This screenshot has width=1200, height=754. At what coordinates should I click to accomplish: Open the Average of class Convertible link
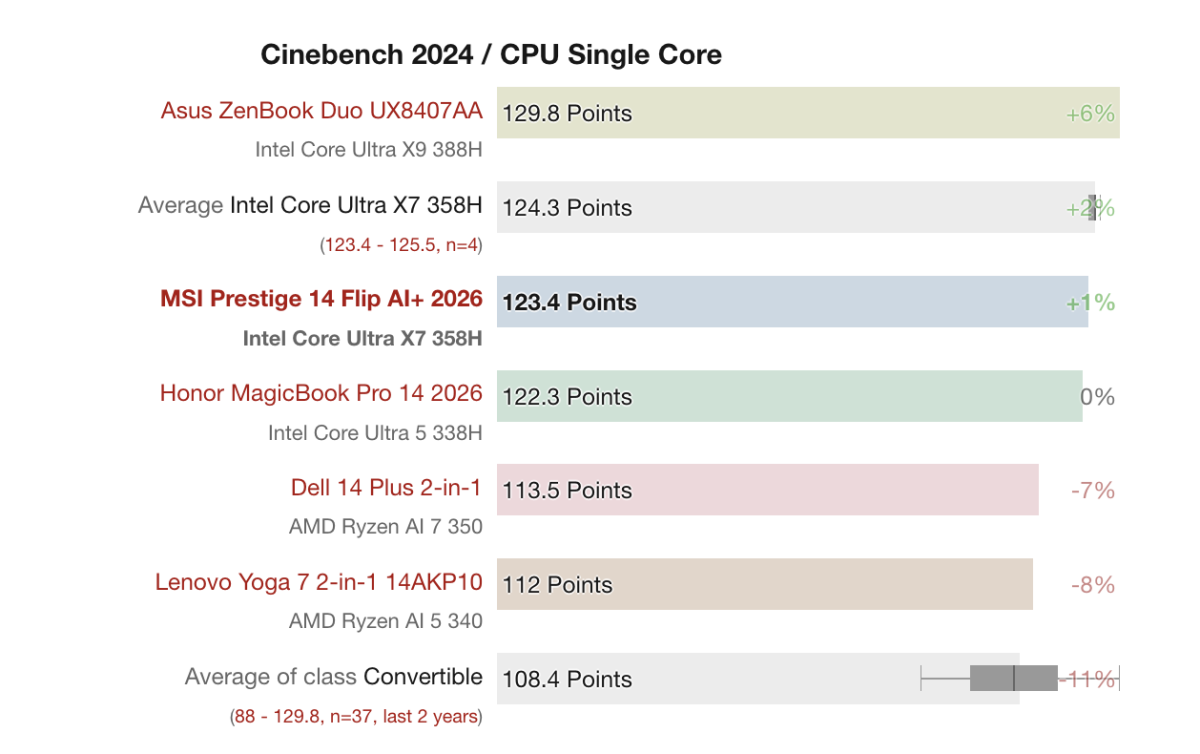coord(333,677)
